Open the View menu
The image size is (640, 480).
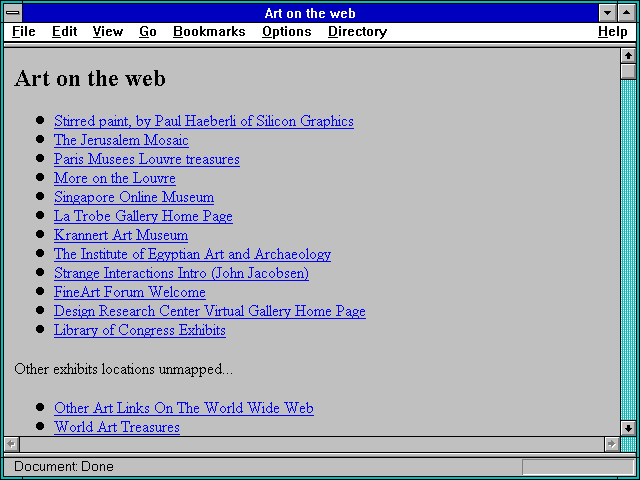(108, 31)
